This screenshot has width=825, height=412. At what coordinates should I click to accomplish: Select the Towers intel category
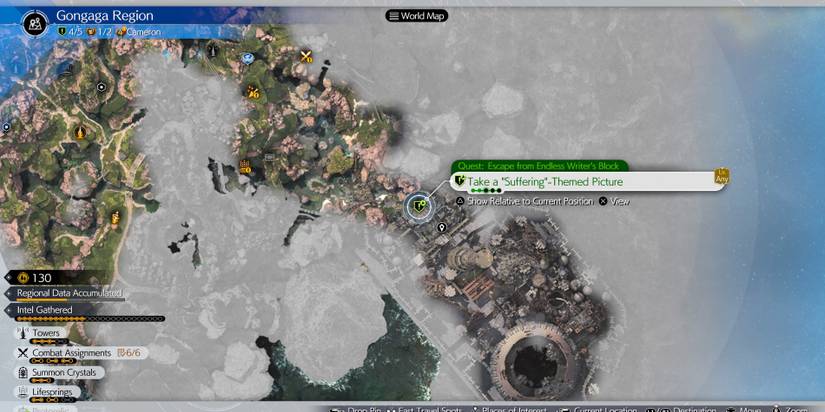point(46,333)
